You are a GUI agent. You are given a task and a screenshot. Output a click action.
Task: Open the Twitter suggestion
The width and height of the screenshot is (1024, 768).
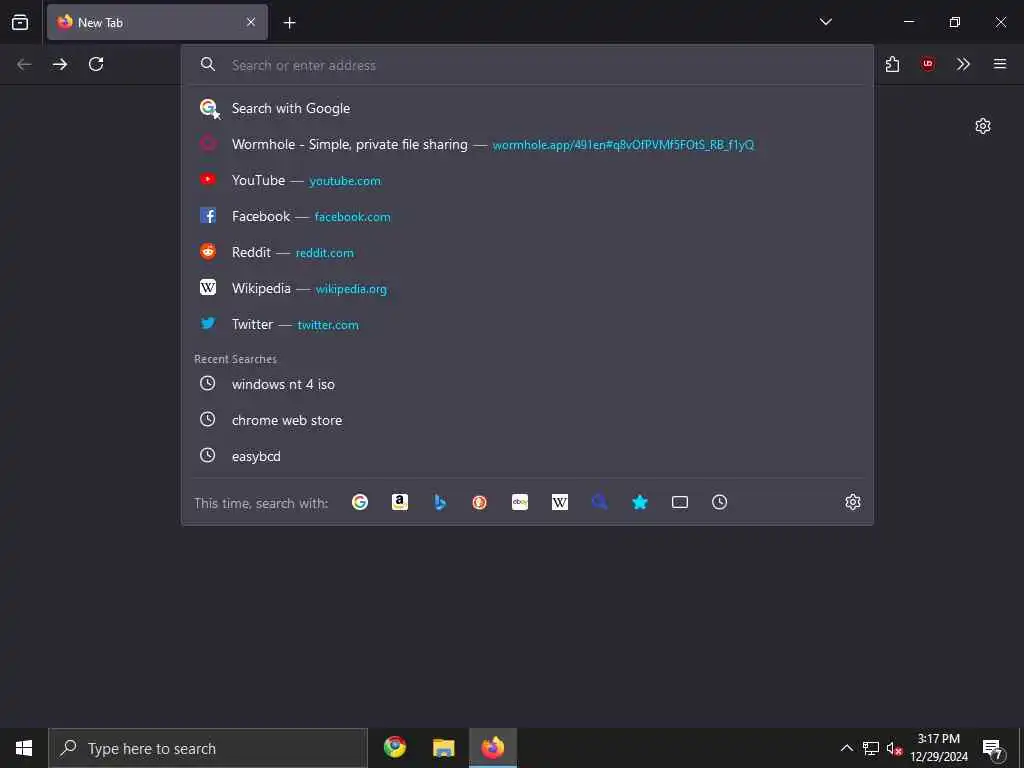point(528,324)
